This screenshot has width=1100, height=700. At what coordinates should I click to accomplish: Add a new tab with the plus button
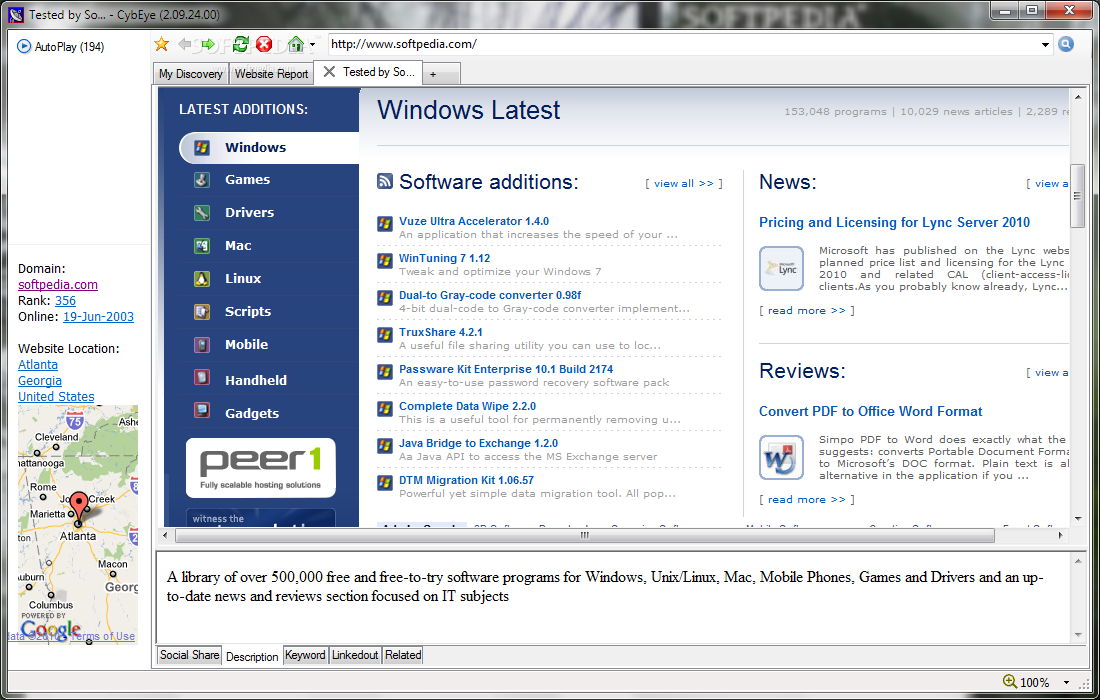(x=433, y=74)
